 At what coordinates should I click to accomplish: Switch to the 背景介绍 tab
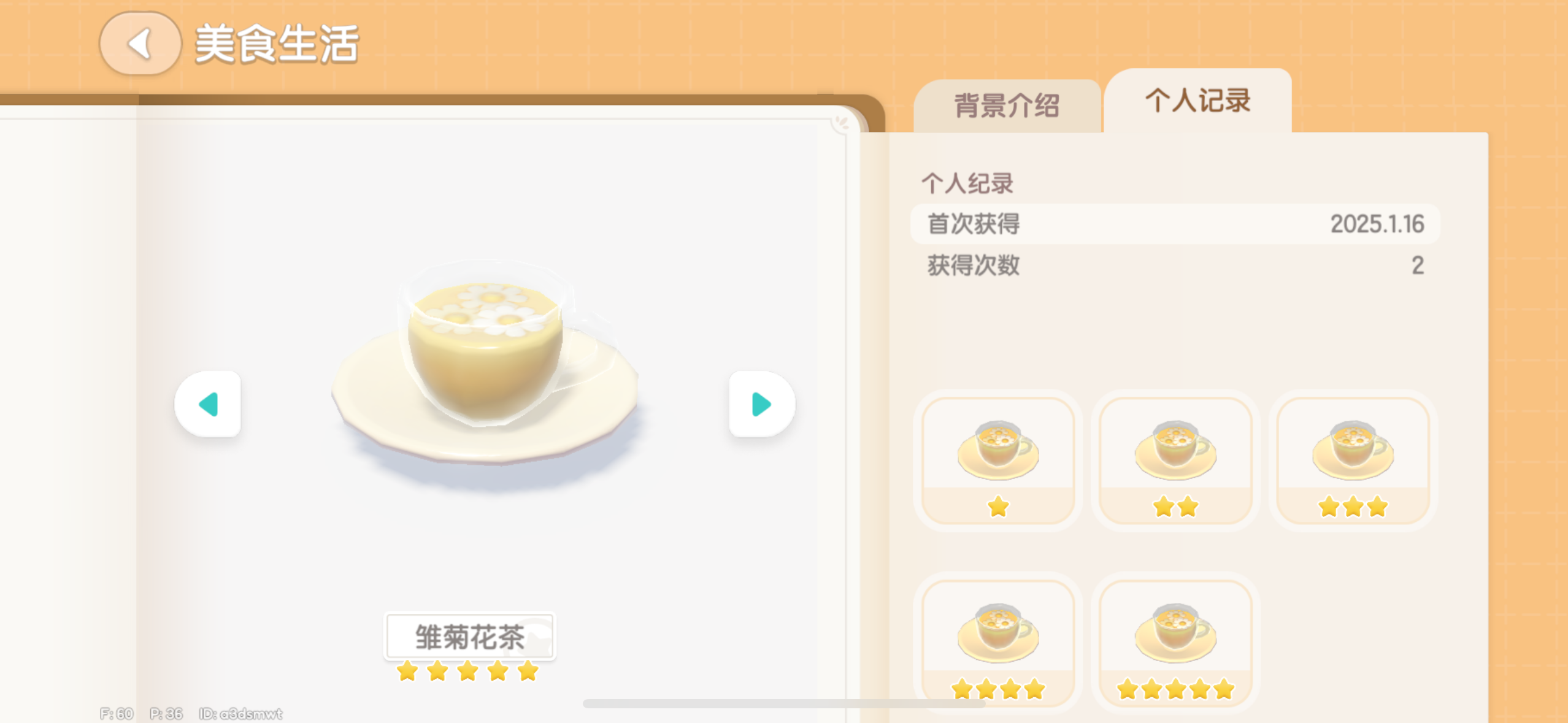(1007, 105)
